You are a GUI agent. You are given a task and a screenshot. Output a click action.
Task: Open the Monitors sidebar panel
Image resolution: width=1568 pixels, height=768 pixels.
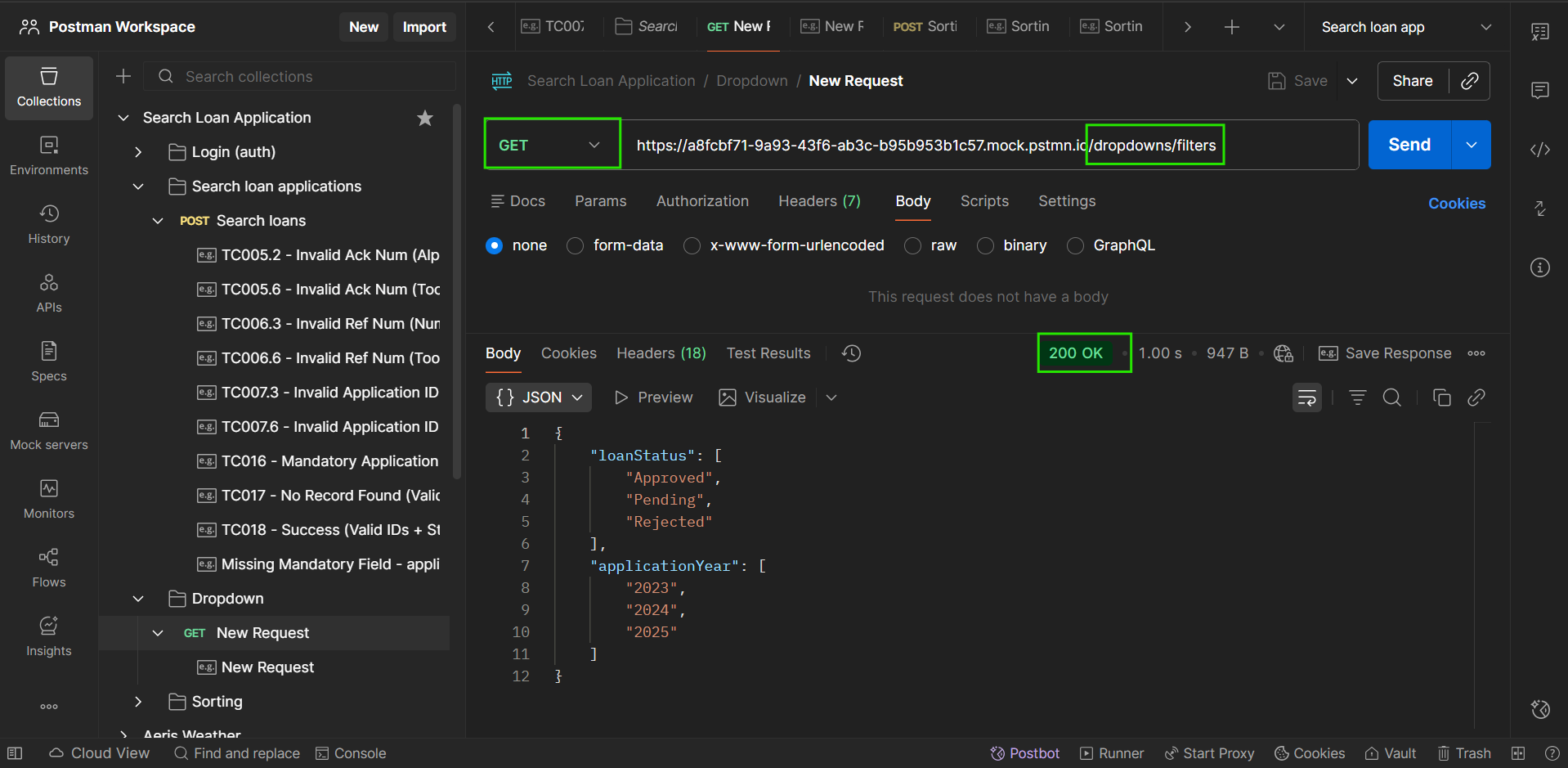[49, 500]
